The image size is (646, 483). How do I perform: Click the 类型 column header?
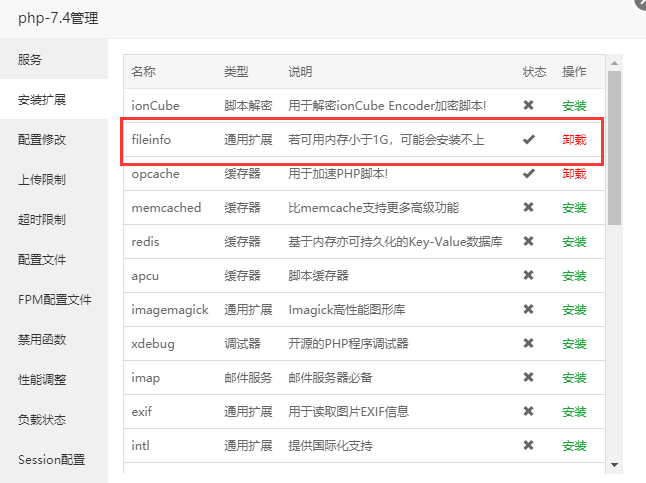pyautogui.click(x=236, y=72)
